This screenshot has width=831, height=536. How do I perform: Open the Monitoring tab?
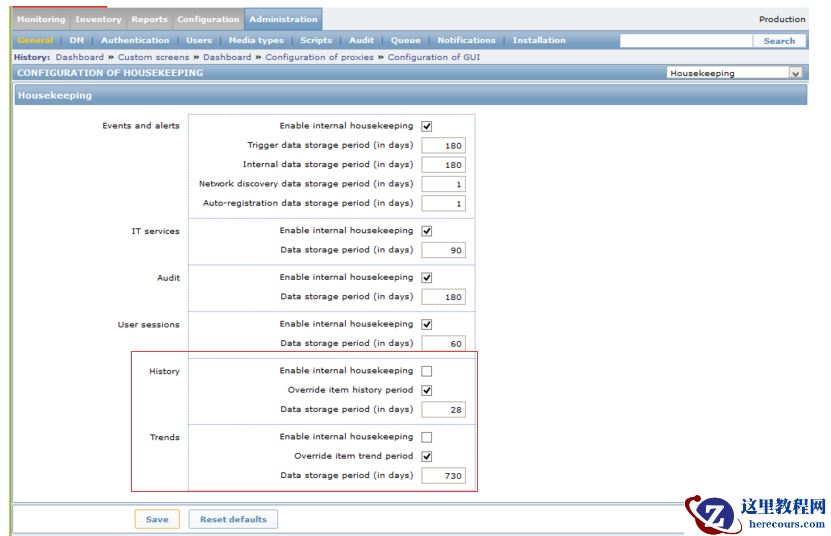[x=41, y=20]
